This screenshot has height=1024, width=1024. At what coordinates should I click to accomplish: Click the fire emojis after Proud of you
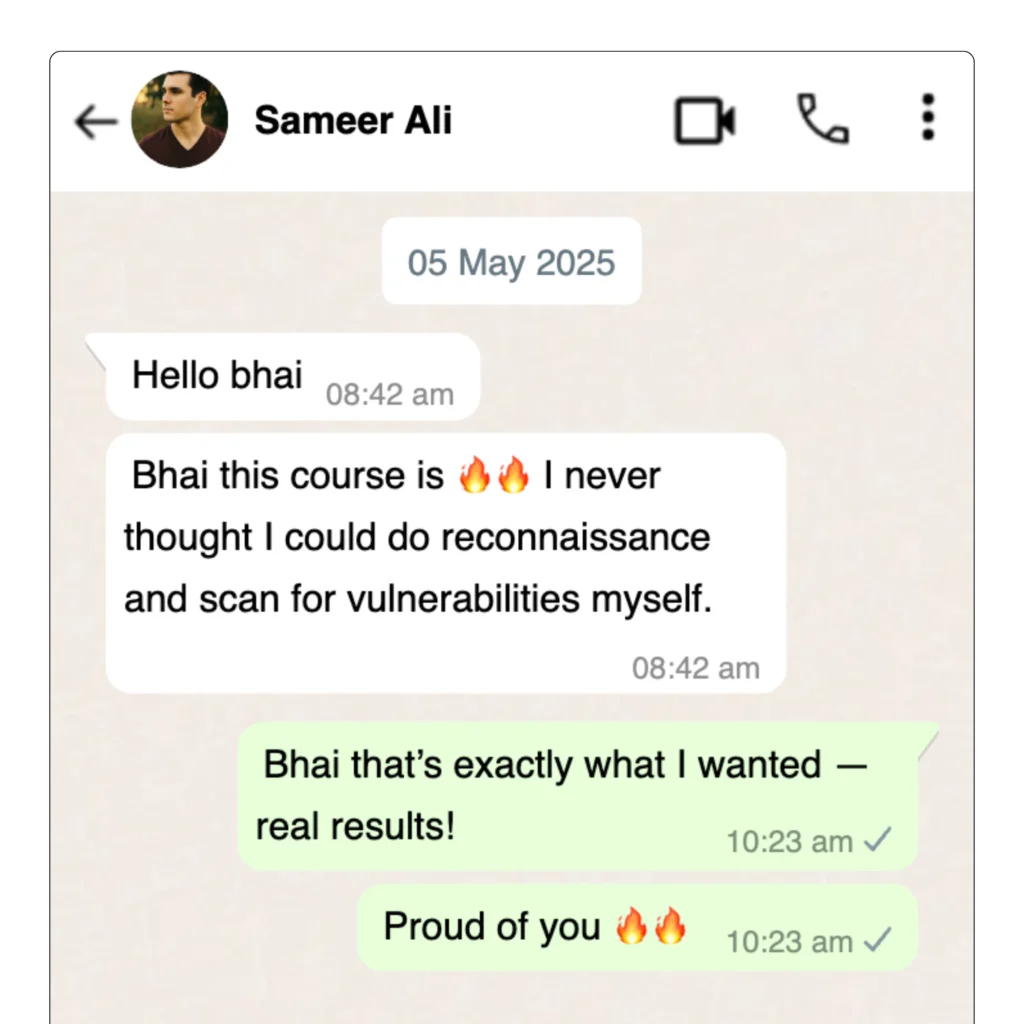(x=650, y=926)
